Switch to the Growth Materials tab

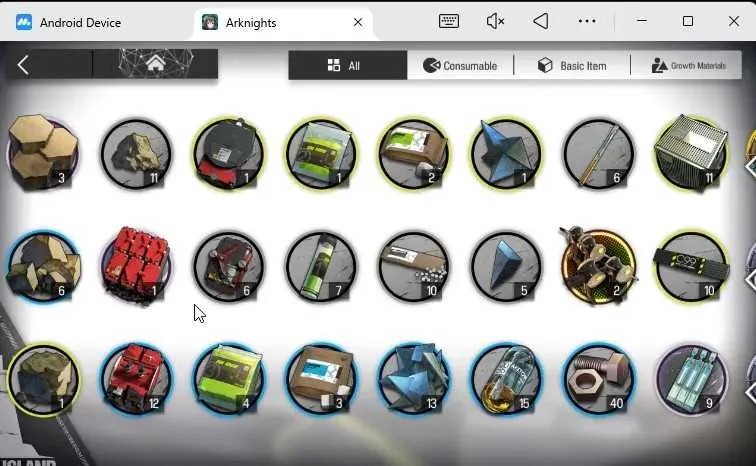pos(687,66)
